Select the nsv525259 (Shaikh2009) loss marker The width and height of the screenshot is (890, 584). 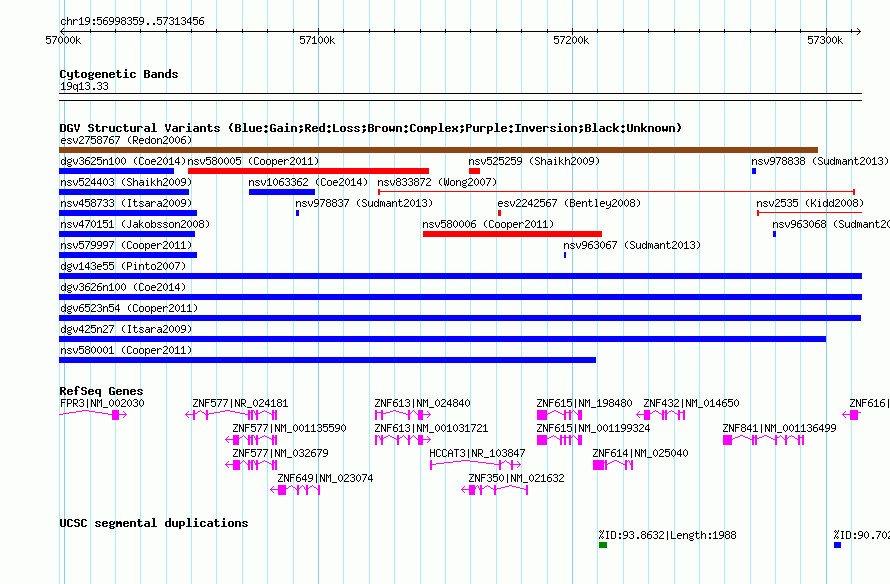[475, 171]
